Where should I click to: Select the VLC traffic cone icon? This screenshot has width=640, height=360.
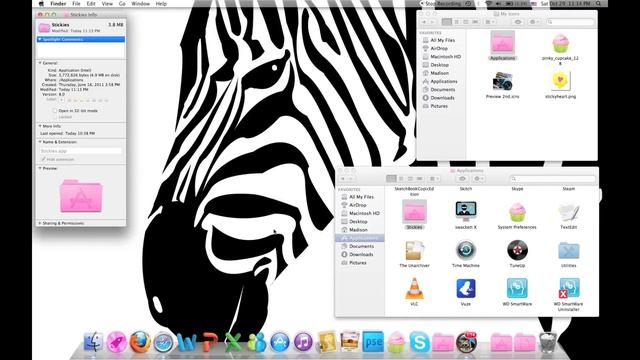414,289
